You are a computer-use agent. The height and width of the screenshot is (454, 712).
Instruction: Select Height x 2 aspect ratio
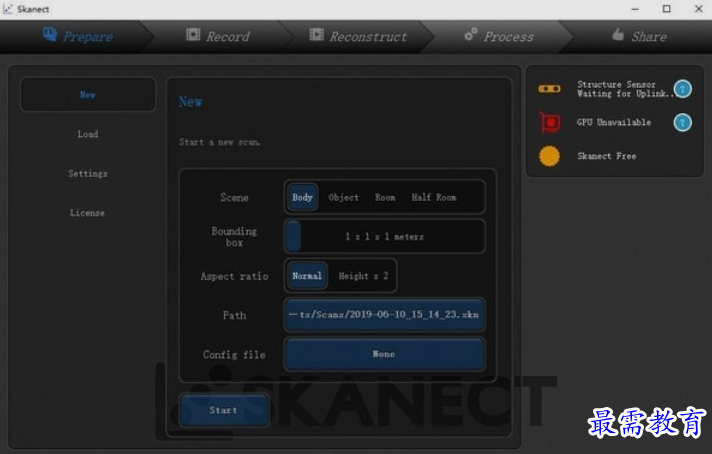363,276
